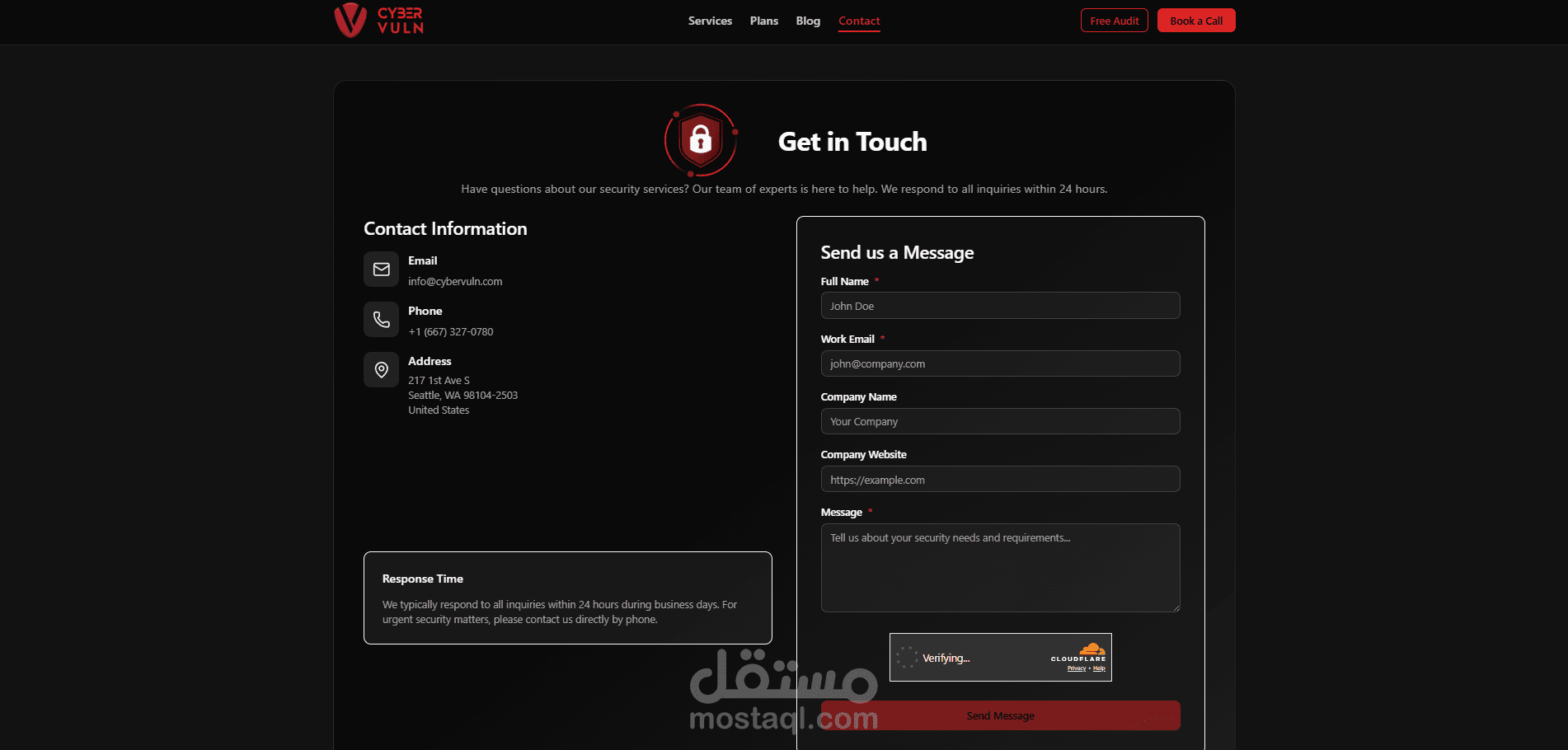Click the Book a Call button
Viewport: 1568px width, 750px height.
coord(1196,21)
